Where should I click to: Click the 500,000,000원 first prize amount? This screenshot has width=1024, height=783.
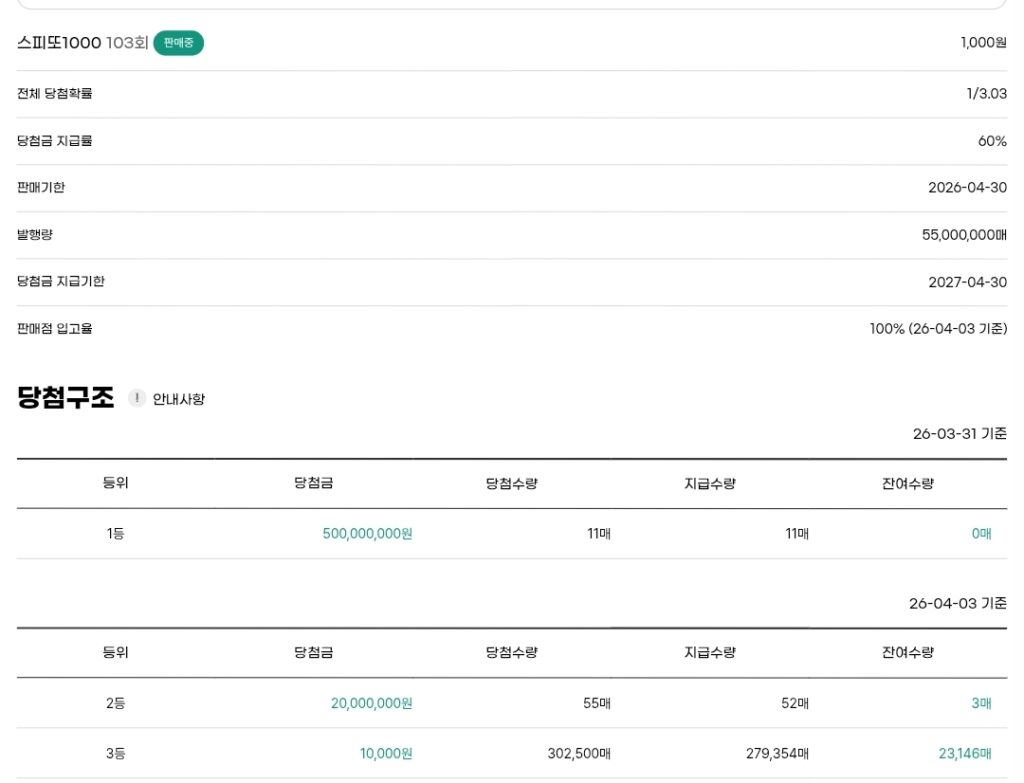[367, 534]
